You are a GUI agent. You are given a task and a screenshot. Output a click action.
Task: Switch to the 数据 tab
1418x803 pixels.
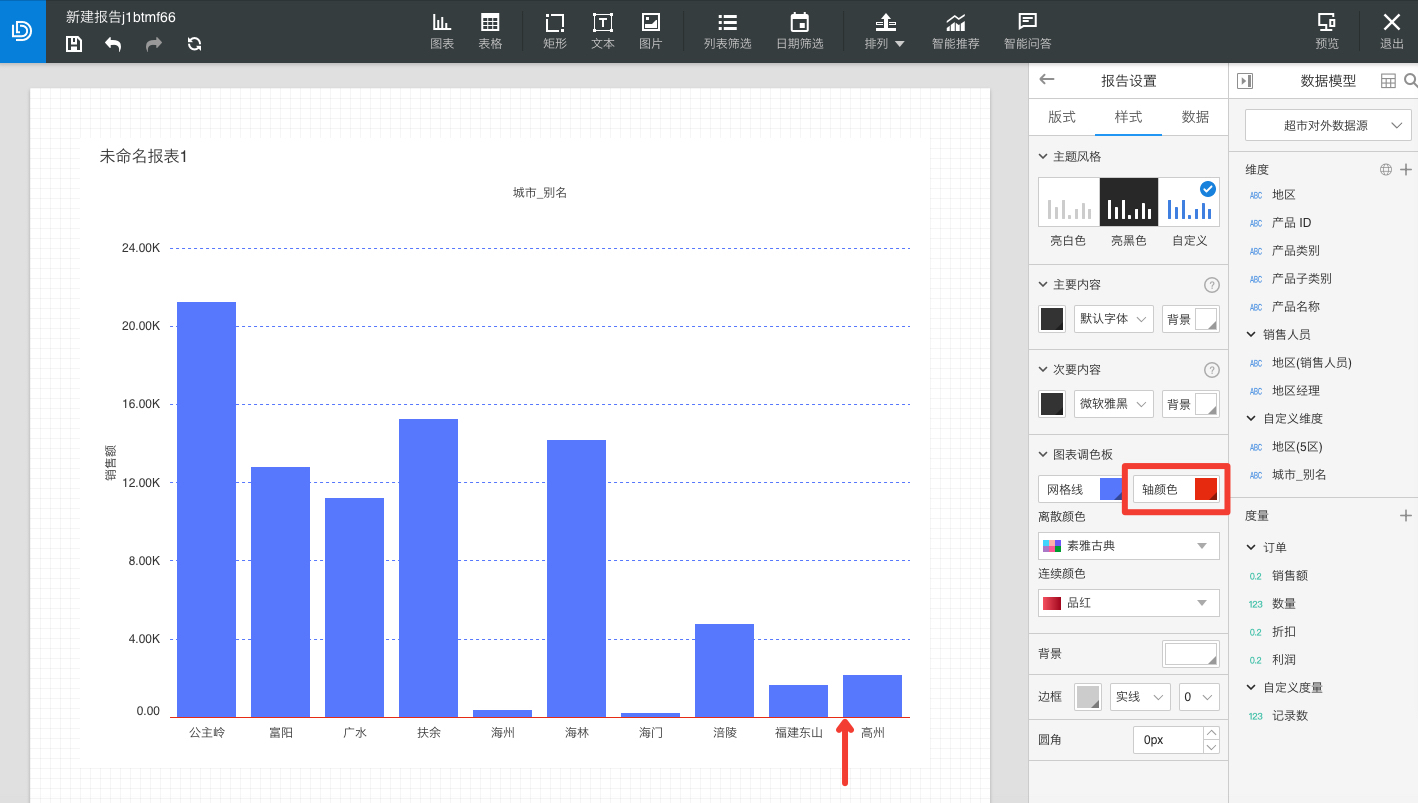click(x=1195, y=117)
